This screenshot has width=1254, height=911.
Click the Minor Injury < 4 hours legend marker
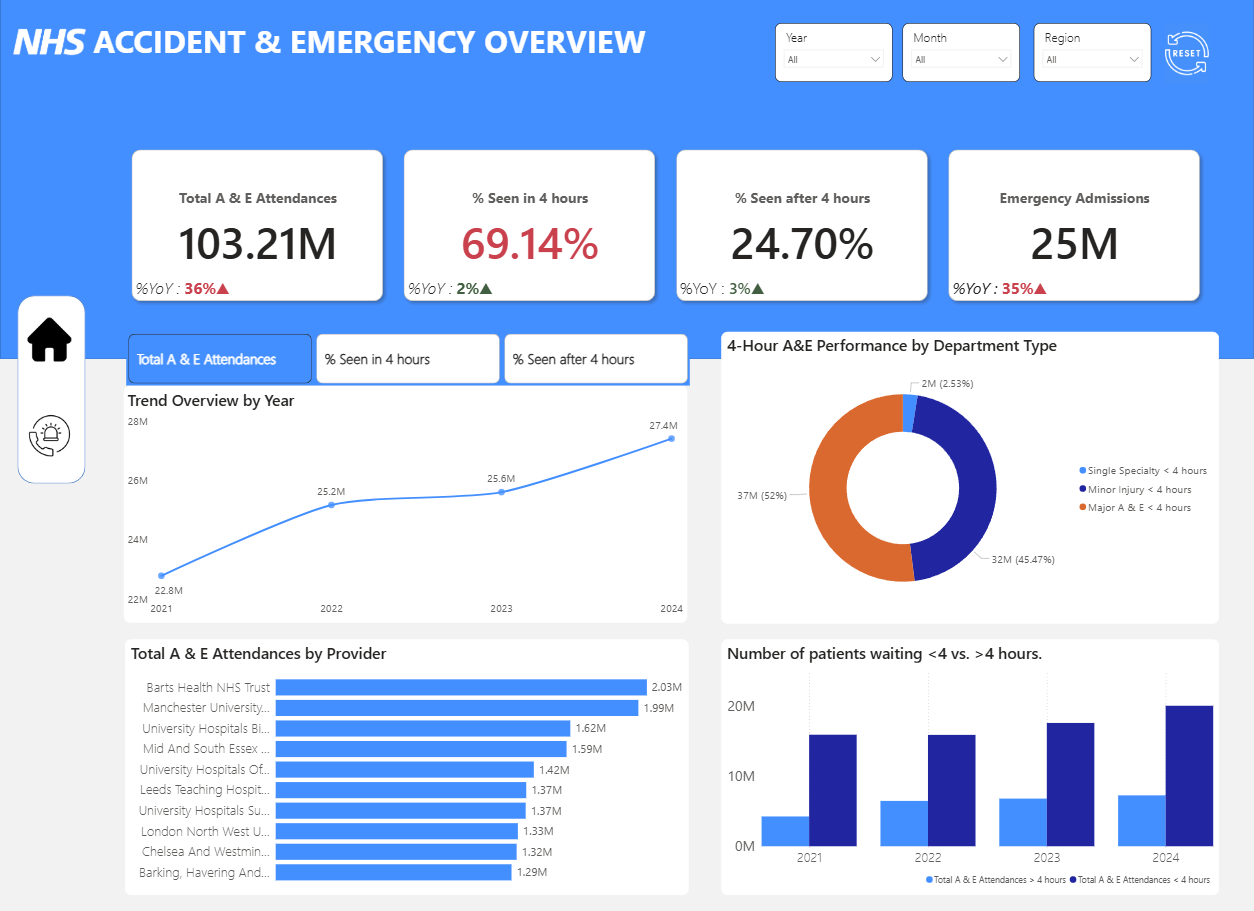1082,489
